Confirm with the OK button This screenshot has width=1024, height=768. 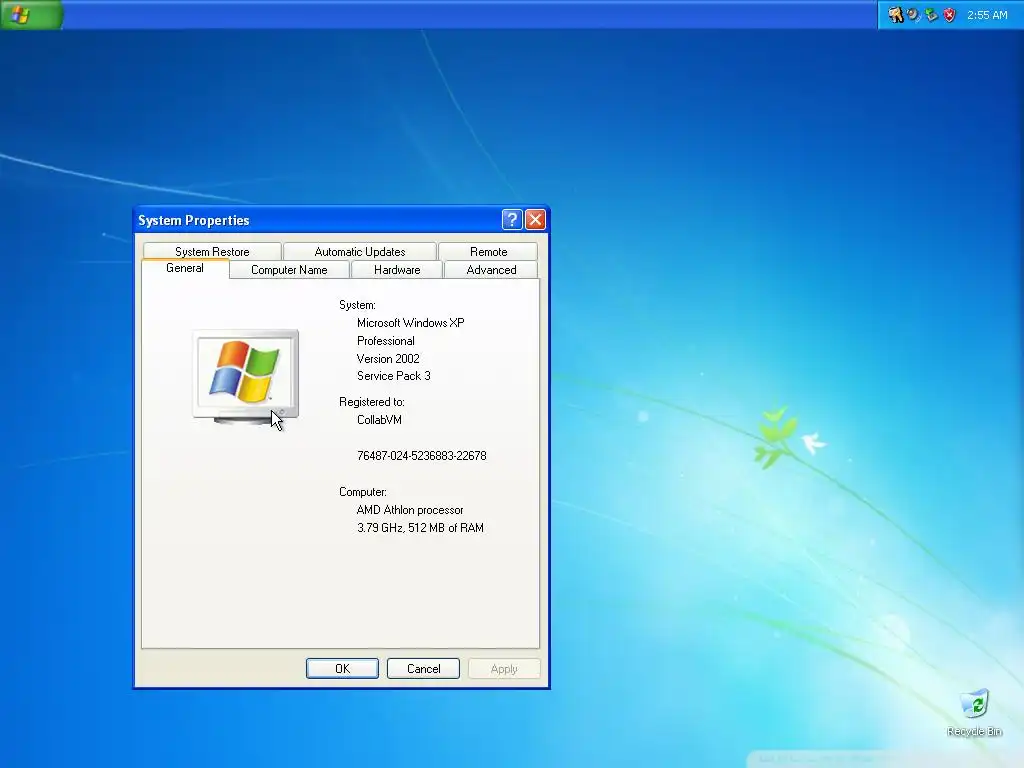pyautogui.click(x=342, y=669)
